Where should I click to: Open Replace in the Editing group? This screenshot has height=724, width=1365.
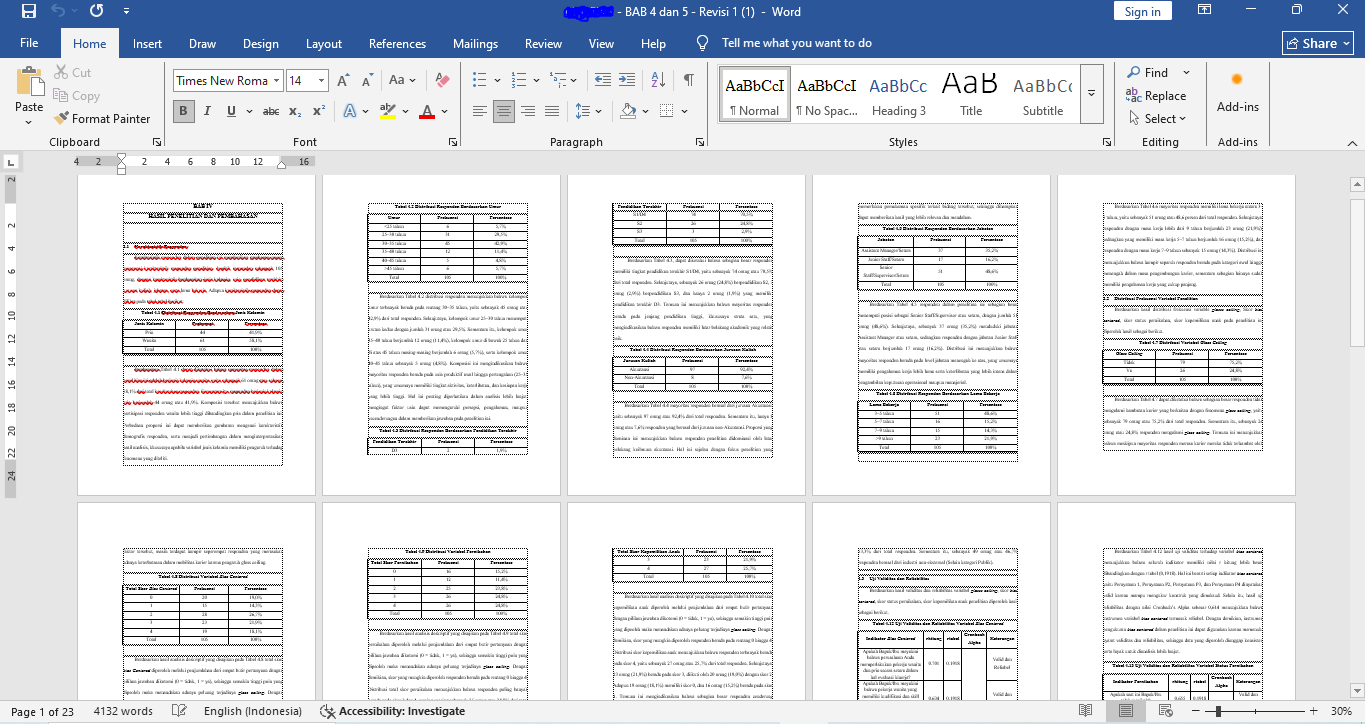pyautogui.click(x=1159, y=96)
